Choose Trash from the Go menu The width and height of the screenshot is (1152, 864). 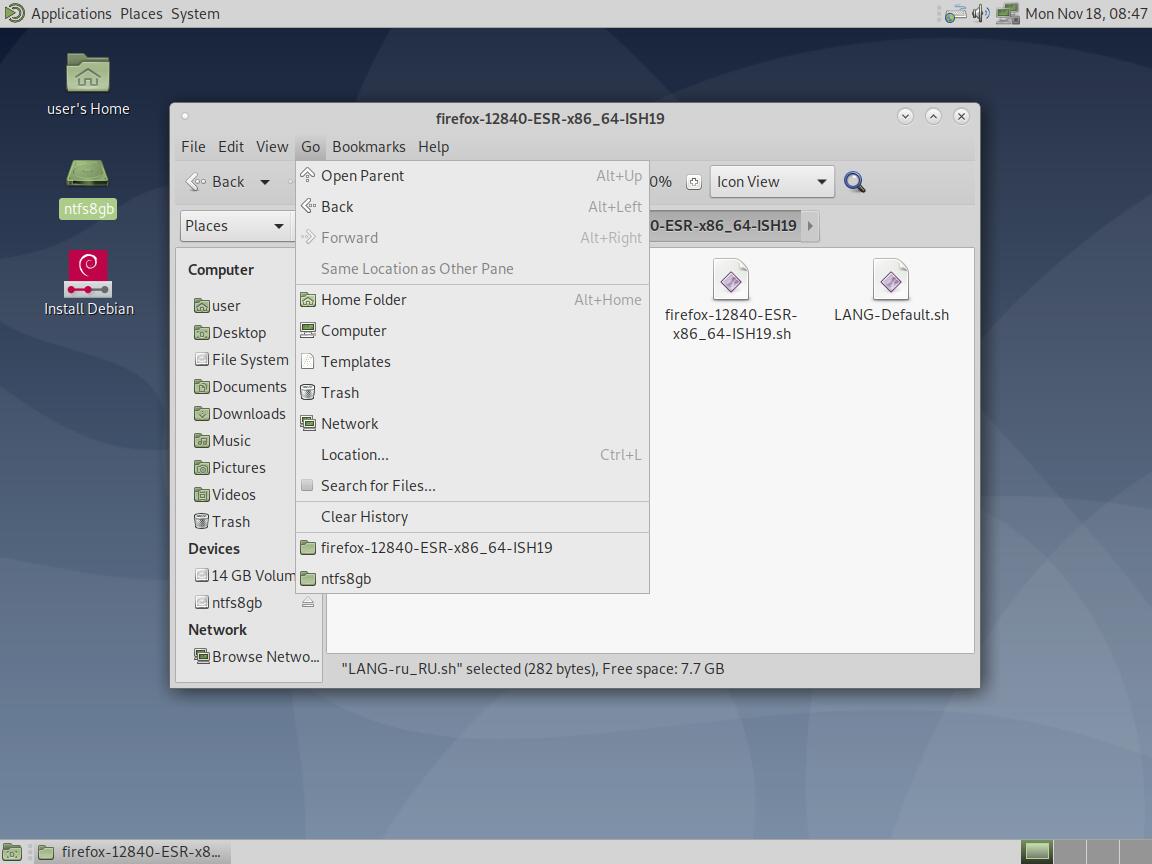(472, 392)
